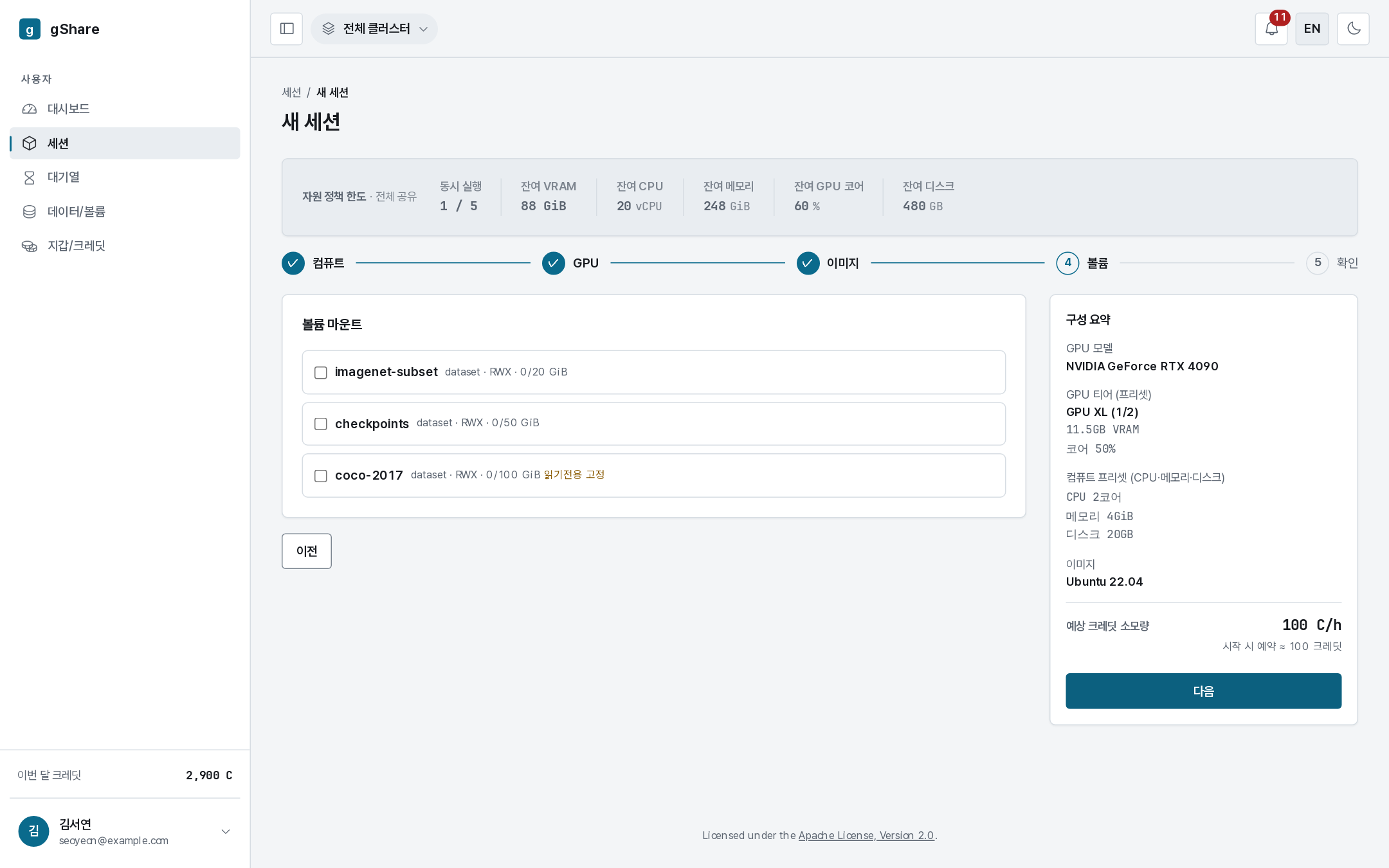Click the 읽기전용 고정 label
The height and width of the screenshot is (868, 1389).
(574, 475)
